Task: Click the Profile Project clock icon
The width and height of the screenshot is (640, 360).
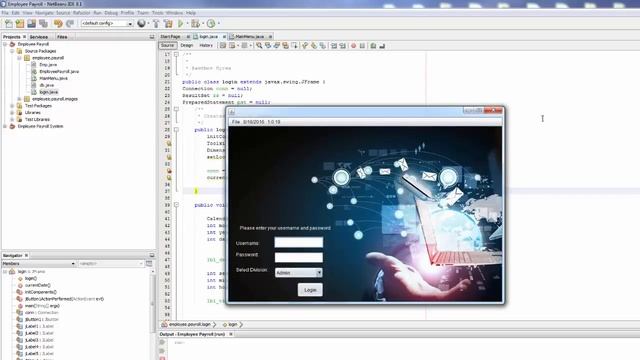Action: click(x=211, y=24)
